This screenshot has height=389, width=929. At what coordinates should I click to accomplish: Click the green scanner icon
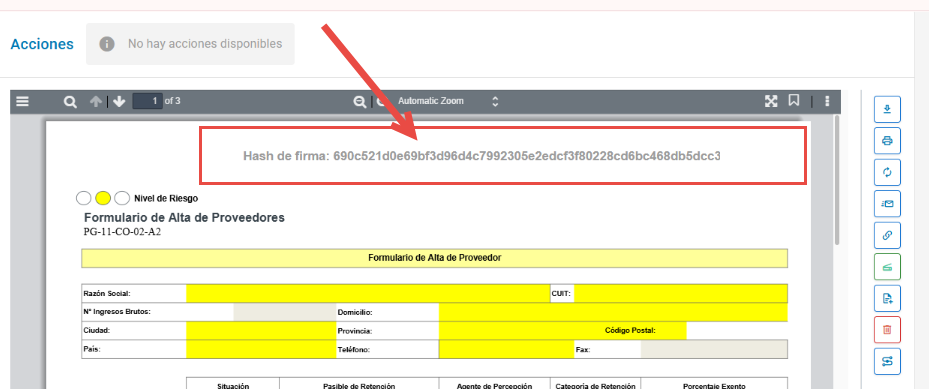[888, 266]
